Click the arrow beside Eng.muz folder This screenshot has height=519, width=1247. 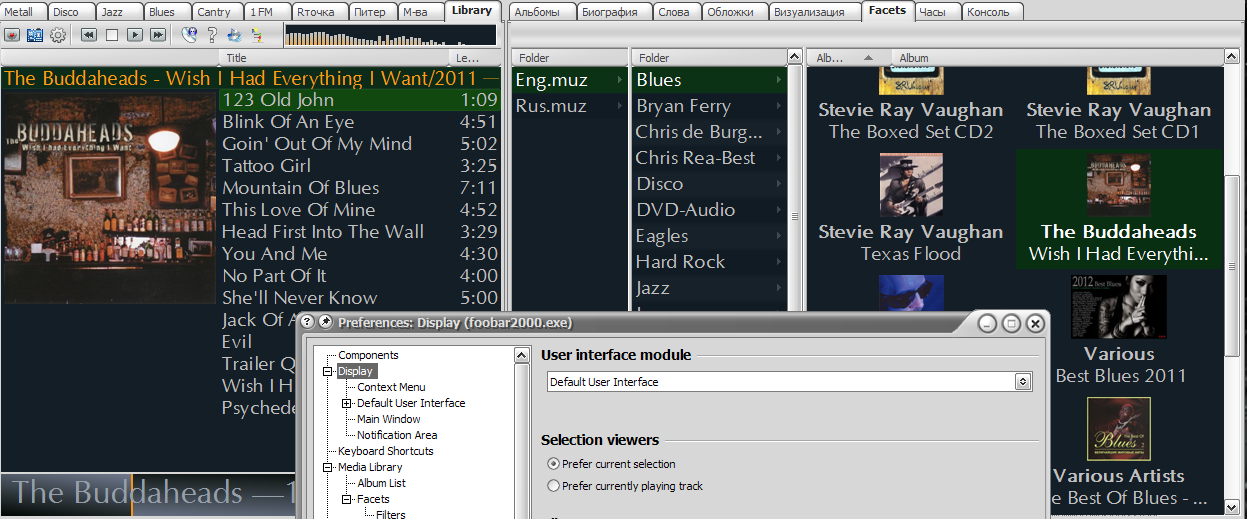(x=620, y=80)
